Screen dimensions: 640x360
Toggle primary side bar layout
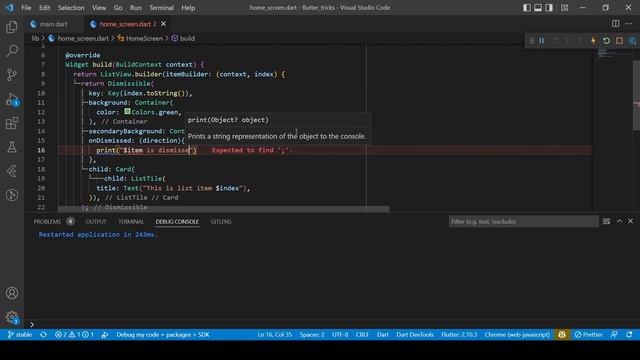[x=527, y=8]
